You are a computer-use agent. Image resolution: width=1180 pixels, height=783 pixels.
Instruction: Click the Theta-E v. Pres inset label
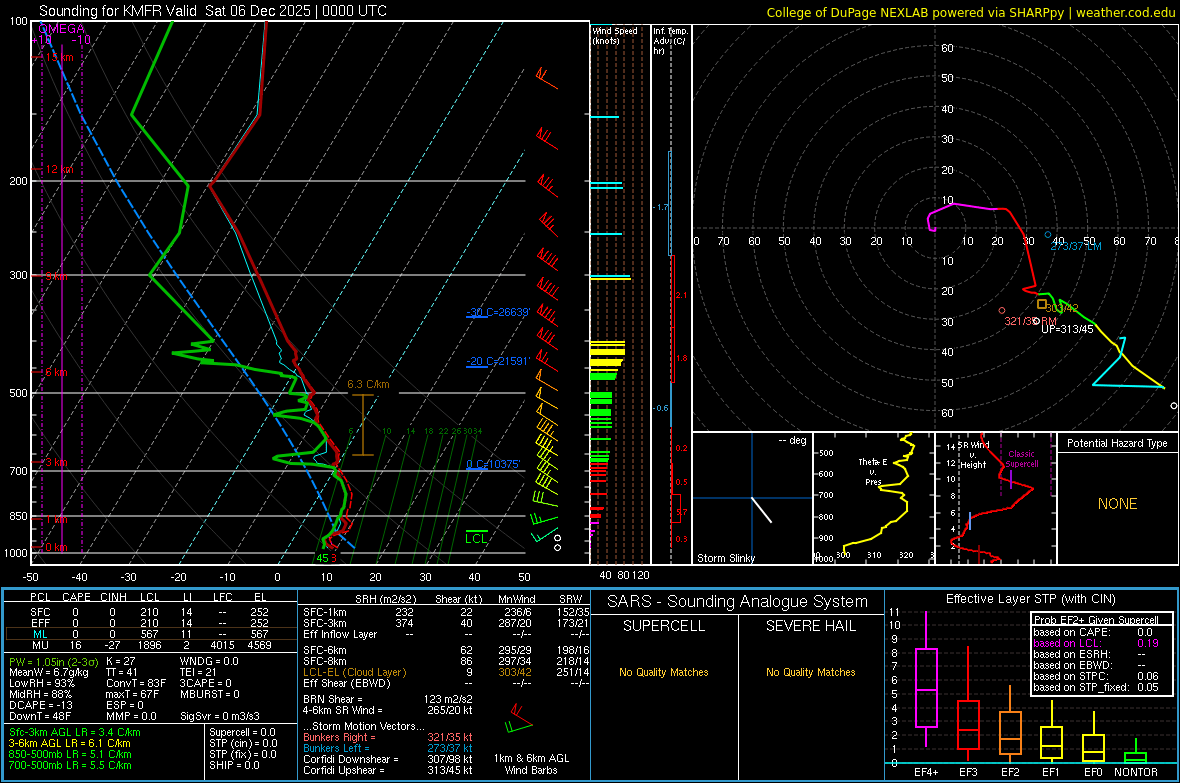[873, 471]
